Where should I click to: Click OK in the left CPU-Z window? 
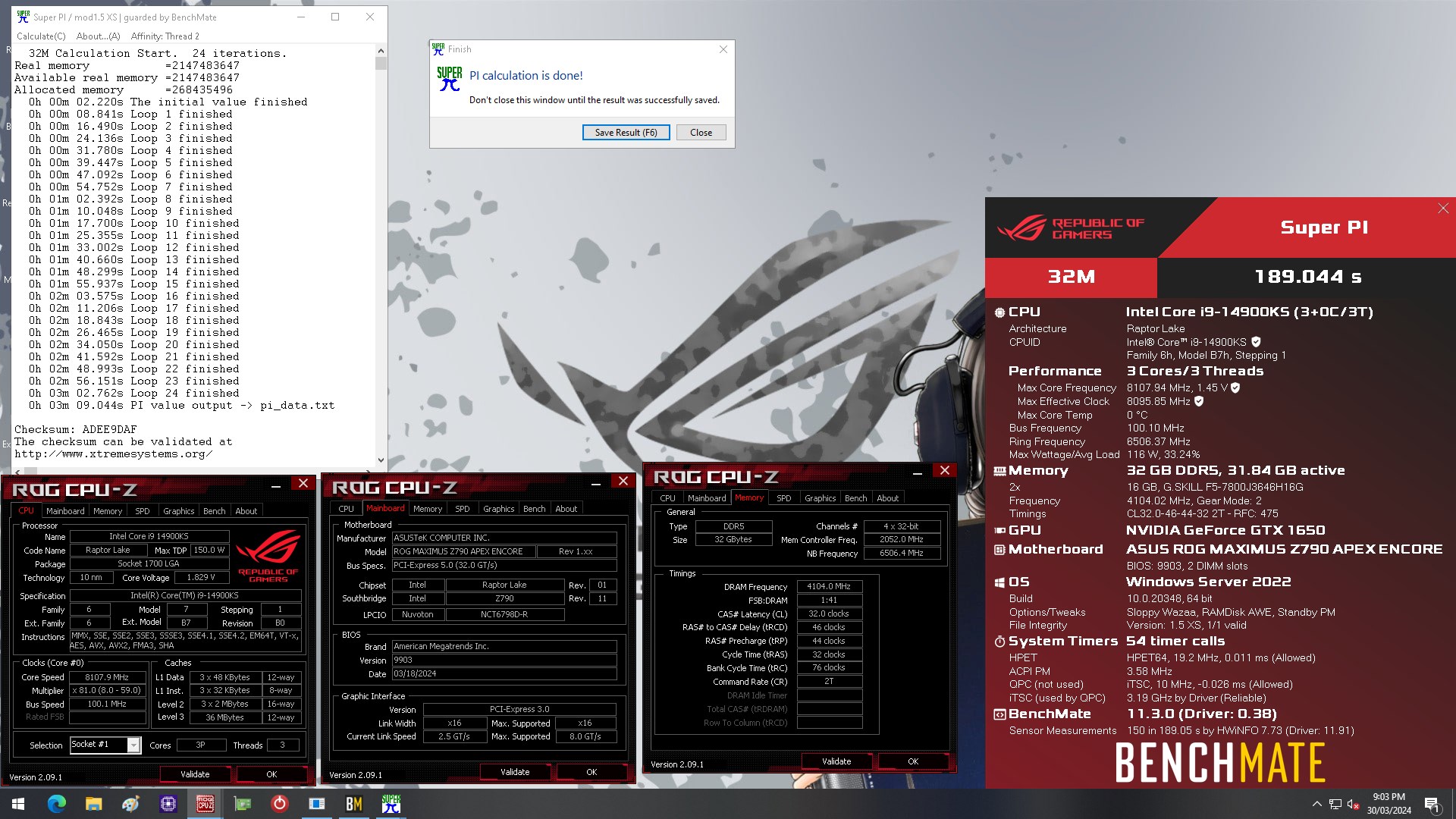(271, 774)
